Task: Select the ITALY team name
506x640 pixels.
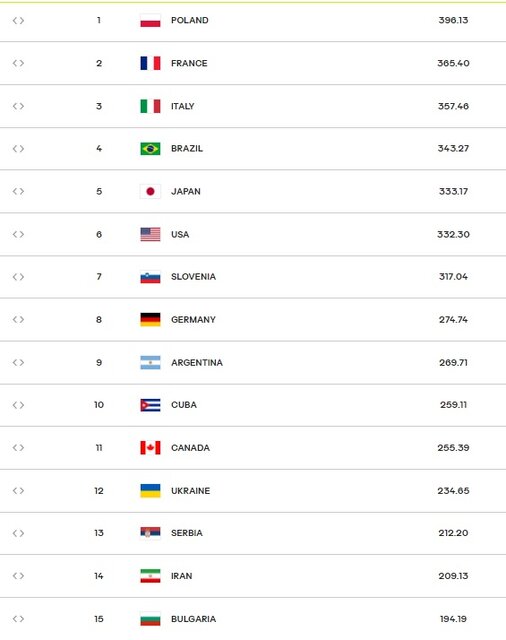Action: point(182,106)
